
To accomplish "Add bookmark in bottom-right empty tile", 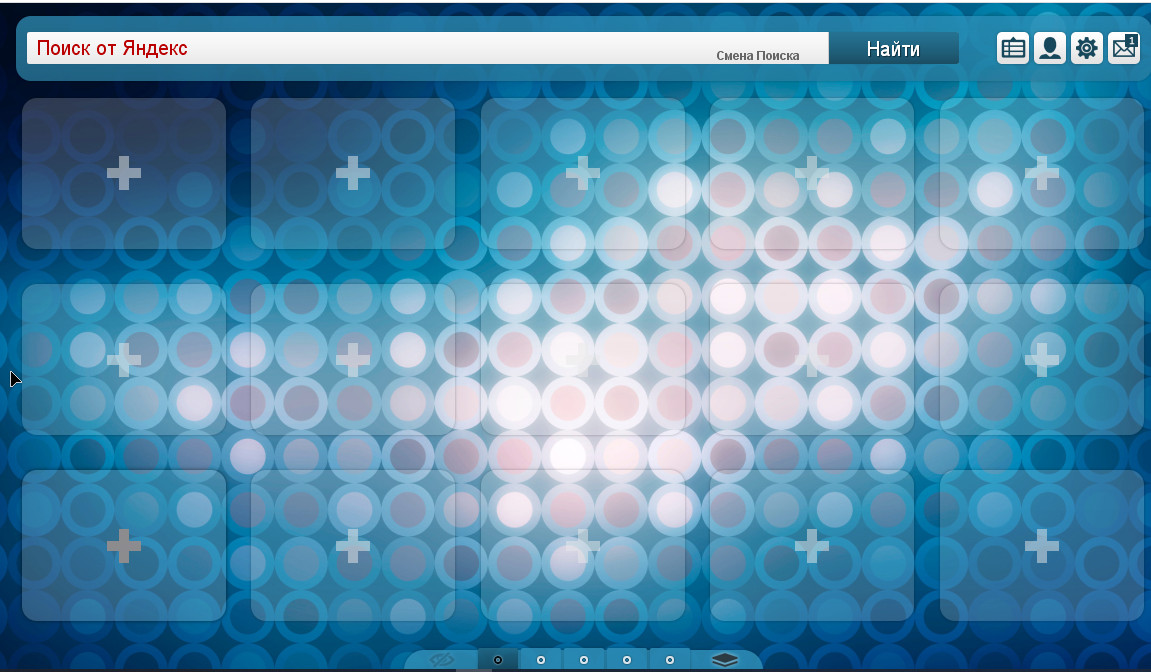I will pyautogui.click(x=1042, y=546).
